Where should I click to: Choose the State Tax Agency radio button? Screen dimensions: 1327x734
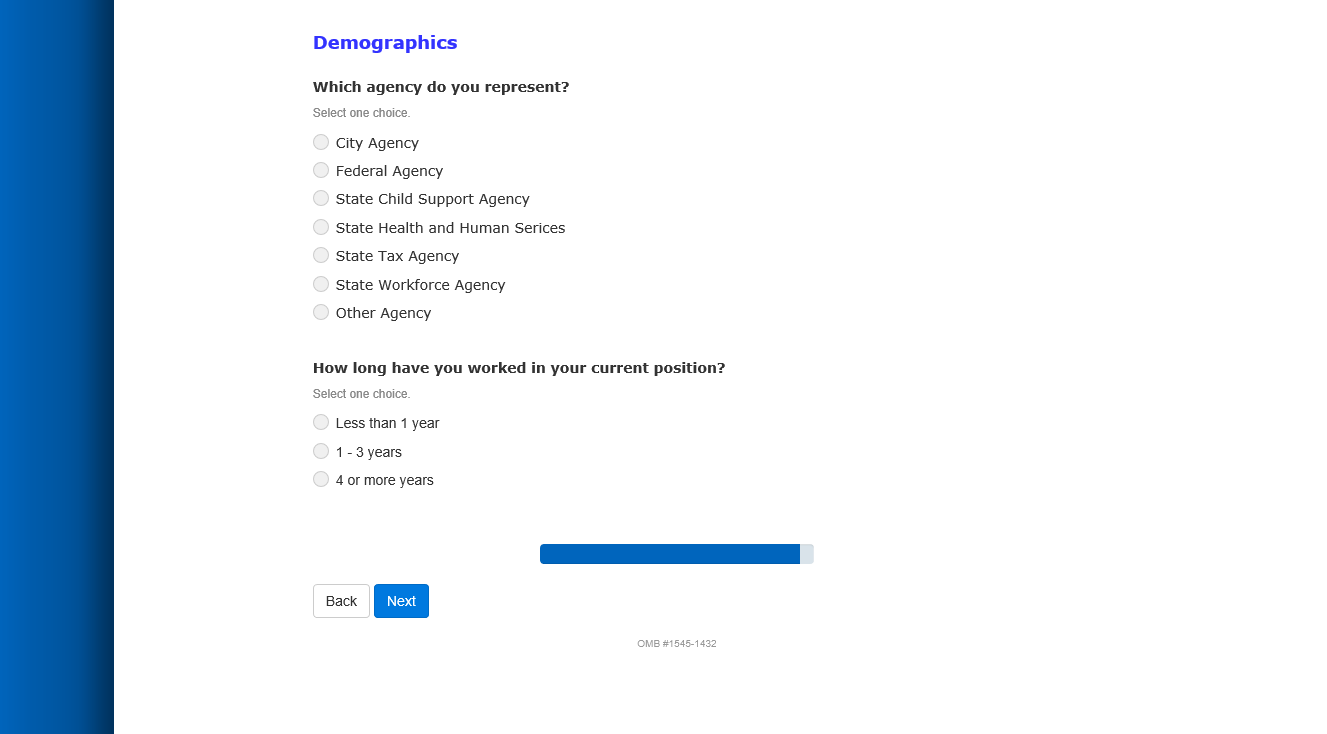(321, 255)
